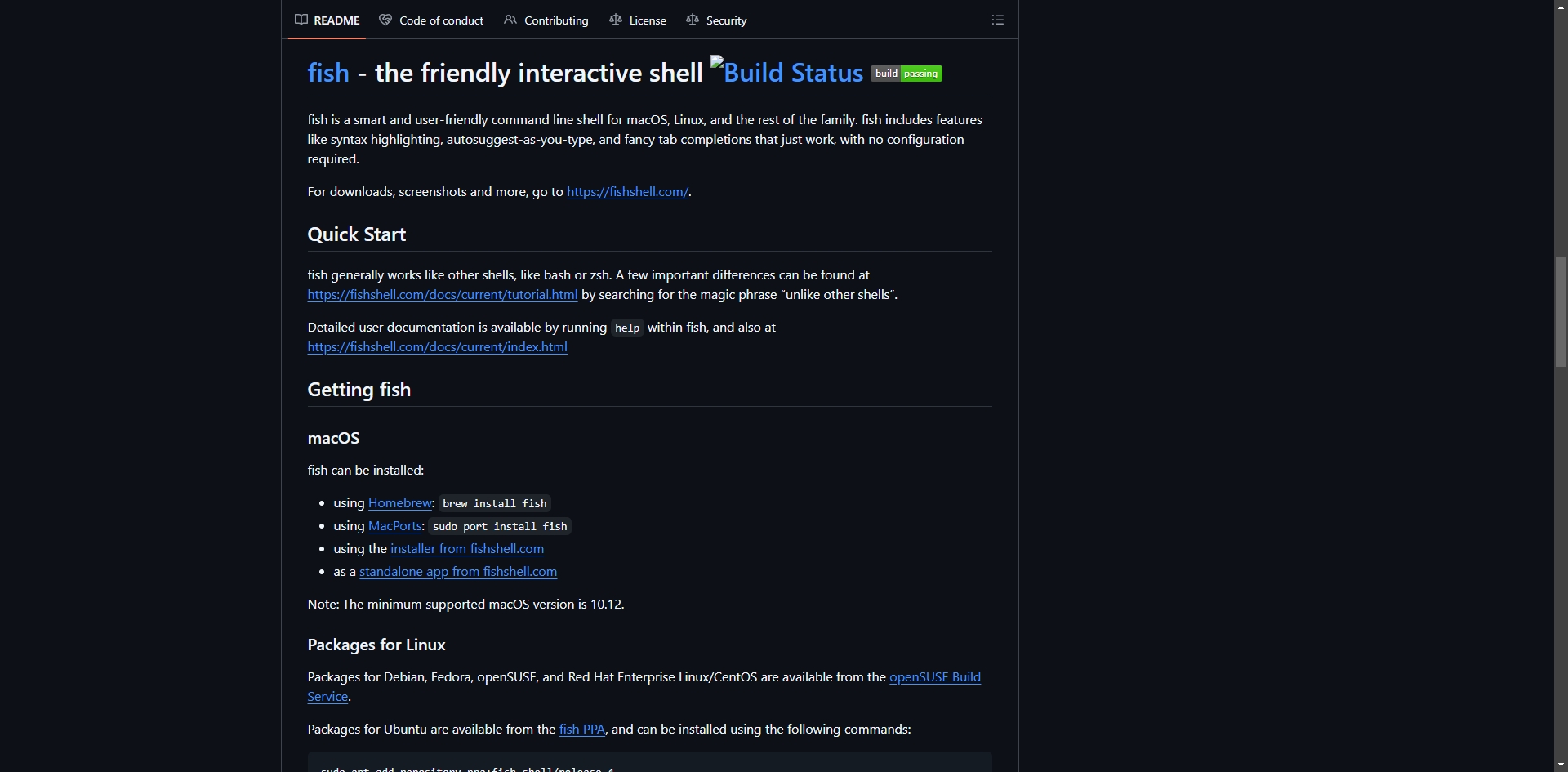1568x772 pixels.
Task: Click the Build Status image link
Action: 787,72
